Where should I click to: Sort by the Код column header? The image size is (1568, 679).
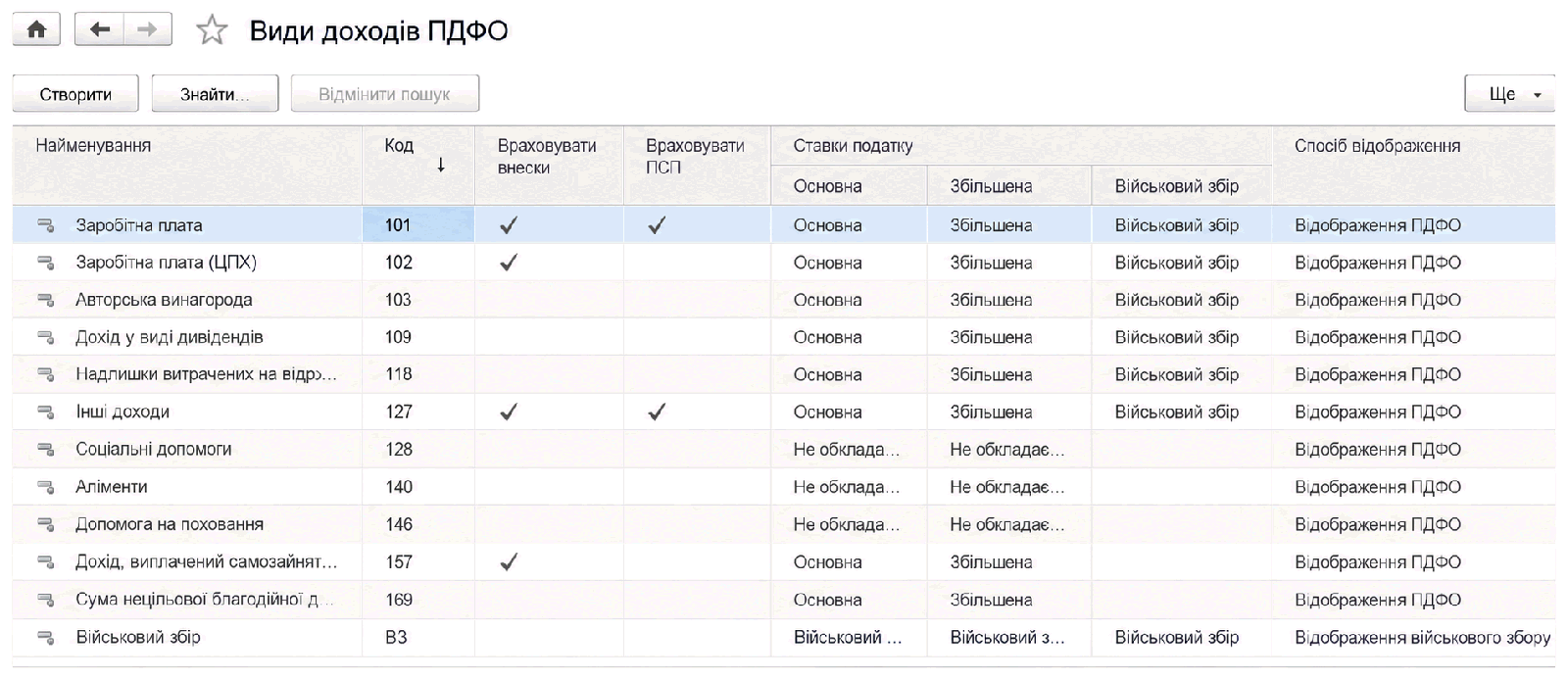tap(418, 165)
